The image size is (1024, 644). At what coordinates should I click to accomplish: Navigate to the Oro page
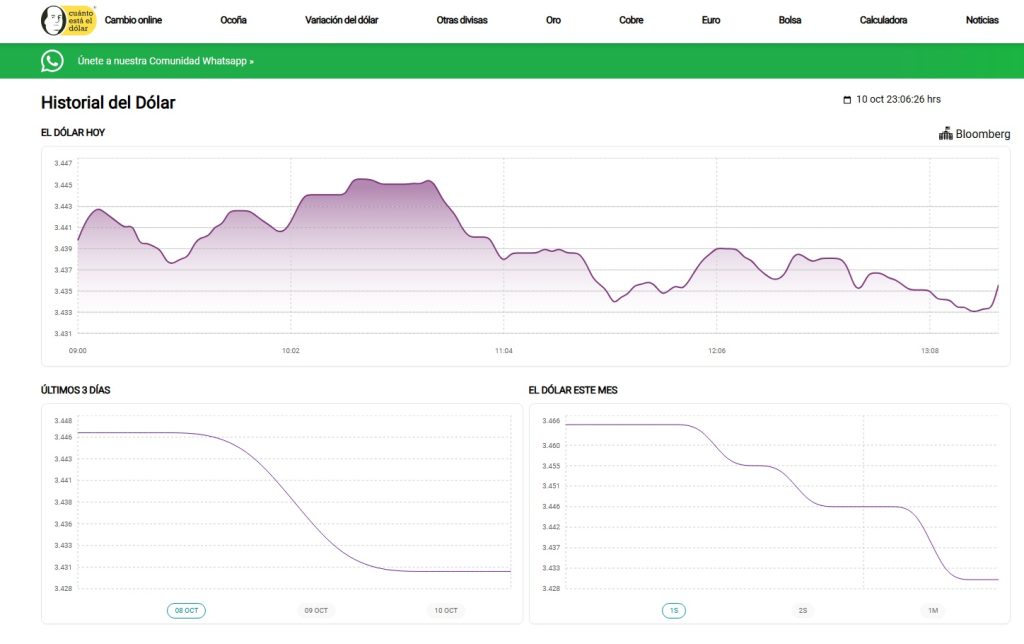tap(553, 20)
